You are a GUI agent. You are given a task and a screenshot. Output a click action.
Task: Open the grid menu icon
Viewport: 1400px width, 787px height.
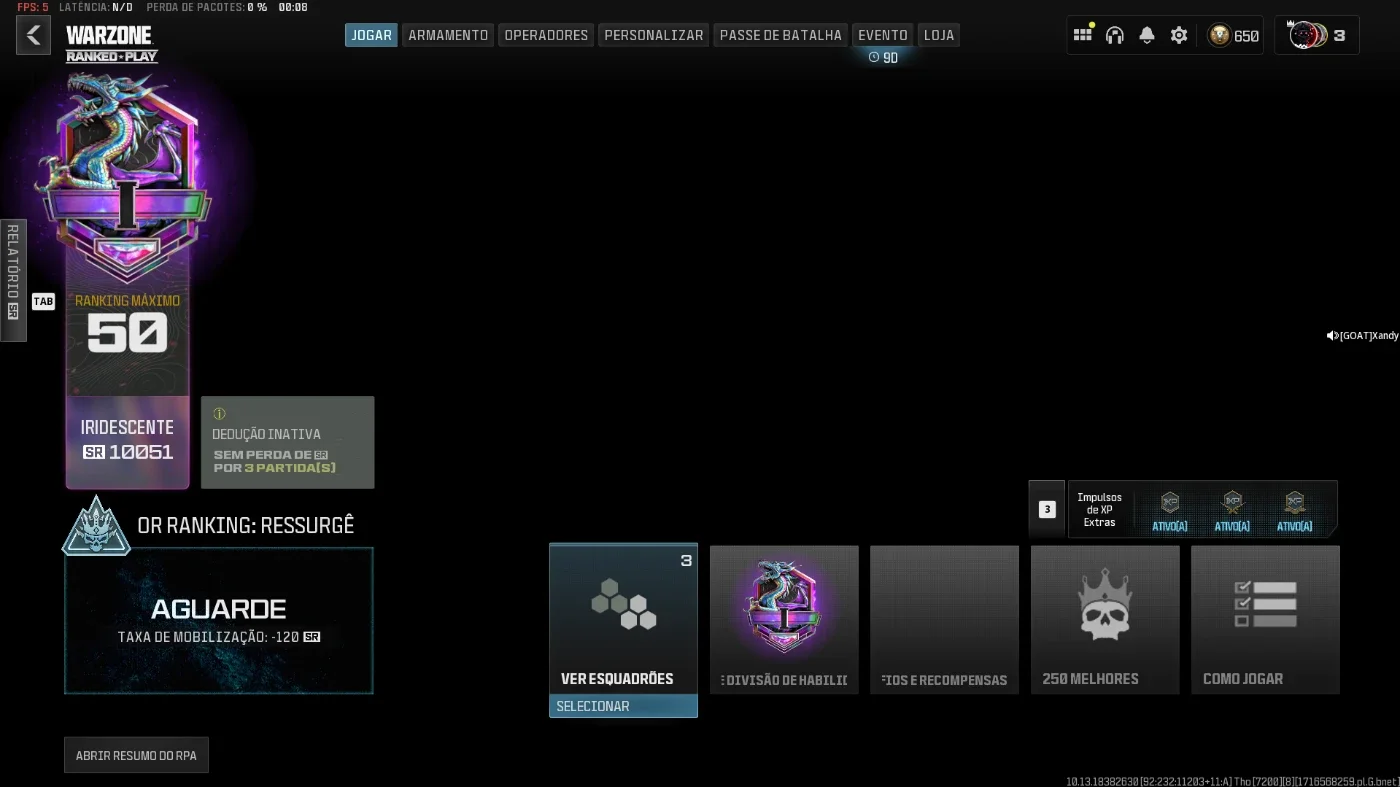click(x=1083, y=35)
